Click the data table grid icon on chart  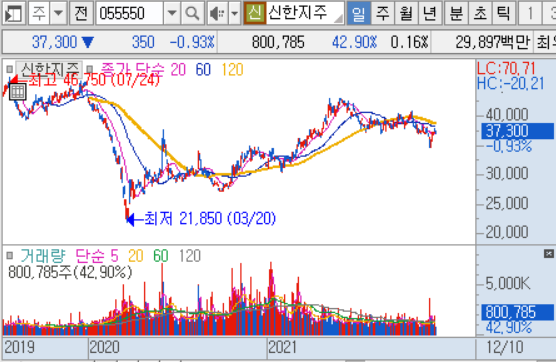coord(17,92)
